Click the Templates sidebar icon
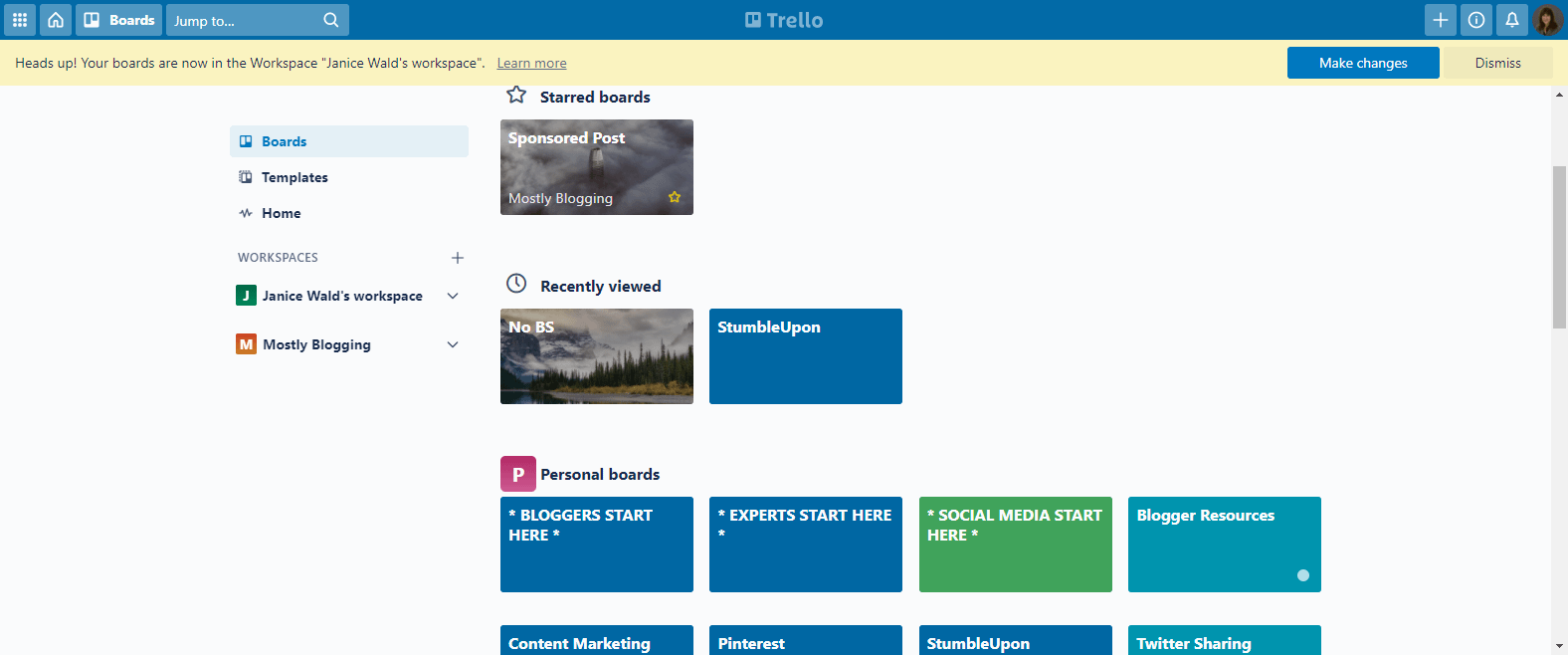 point(246,177)
